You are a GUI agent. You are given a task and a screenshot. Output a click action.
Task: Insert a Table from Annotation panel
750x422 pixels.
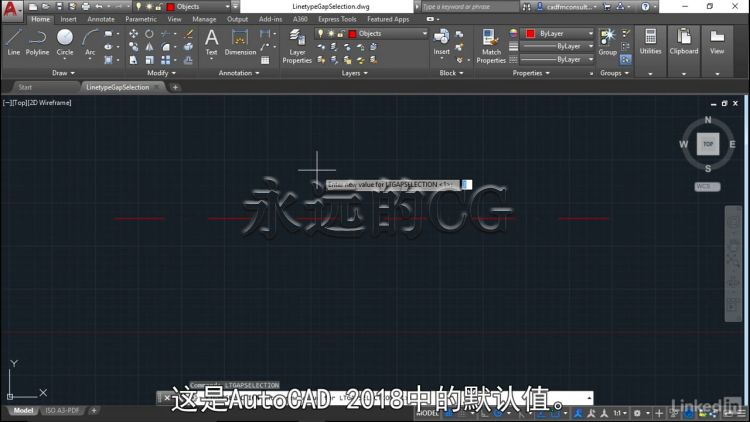[x=265, y=60]
